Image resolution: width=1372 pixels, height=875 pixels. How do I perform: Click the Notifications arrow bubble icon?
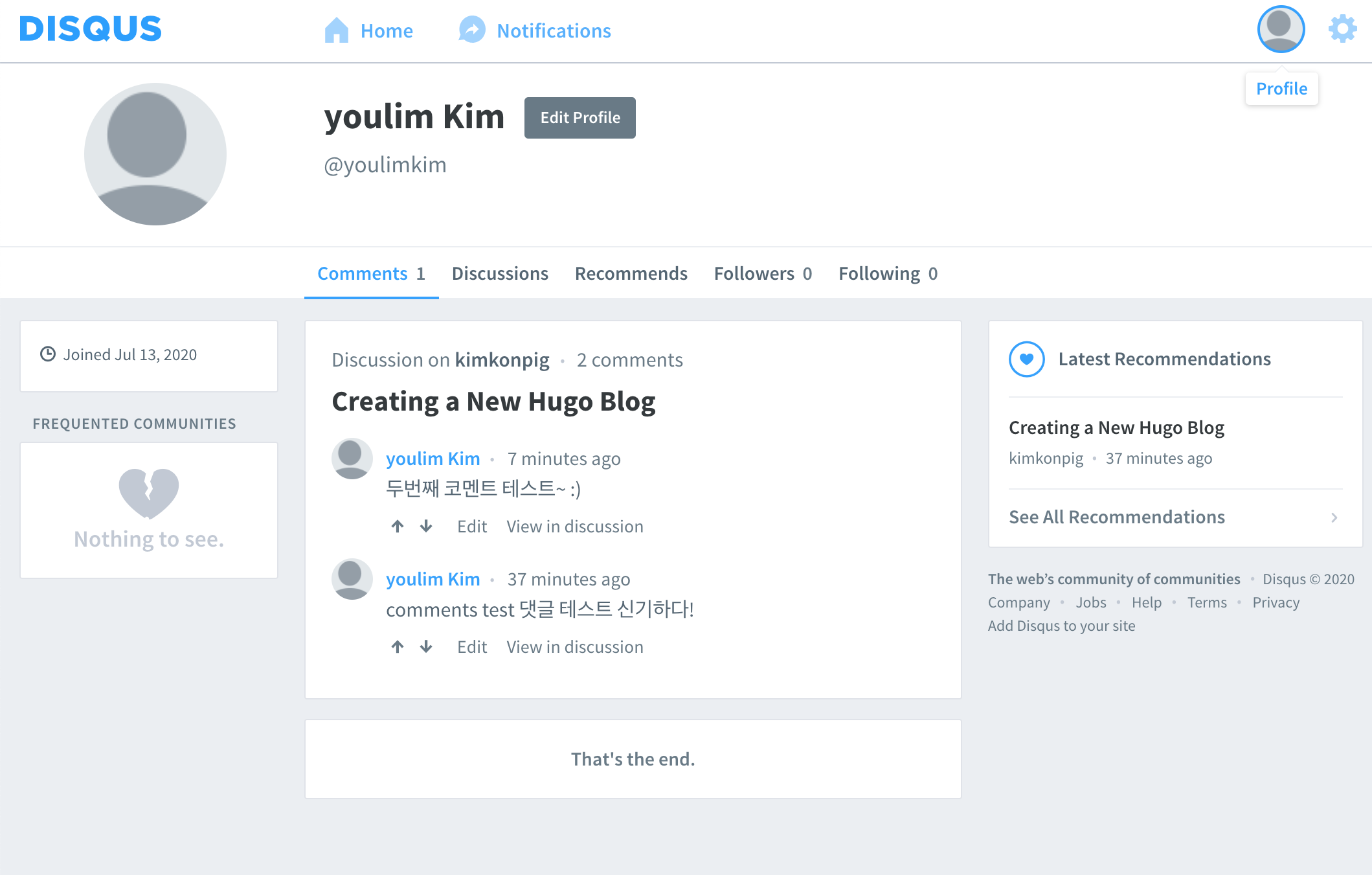(x=472, y=30)
